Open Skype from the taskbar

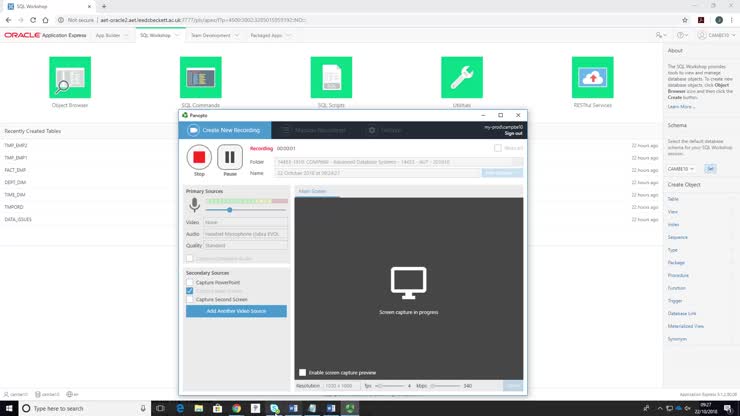(274, 408)
